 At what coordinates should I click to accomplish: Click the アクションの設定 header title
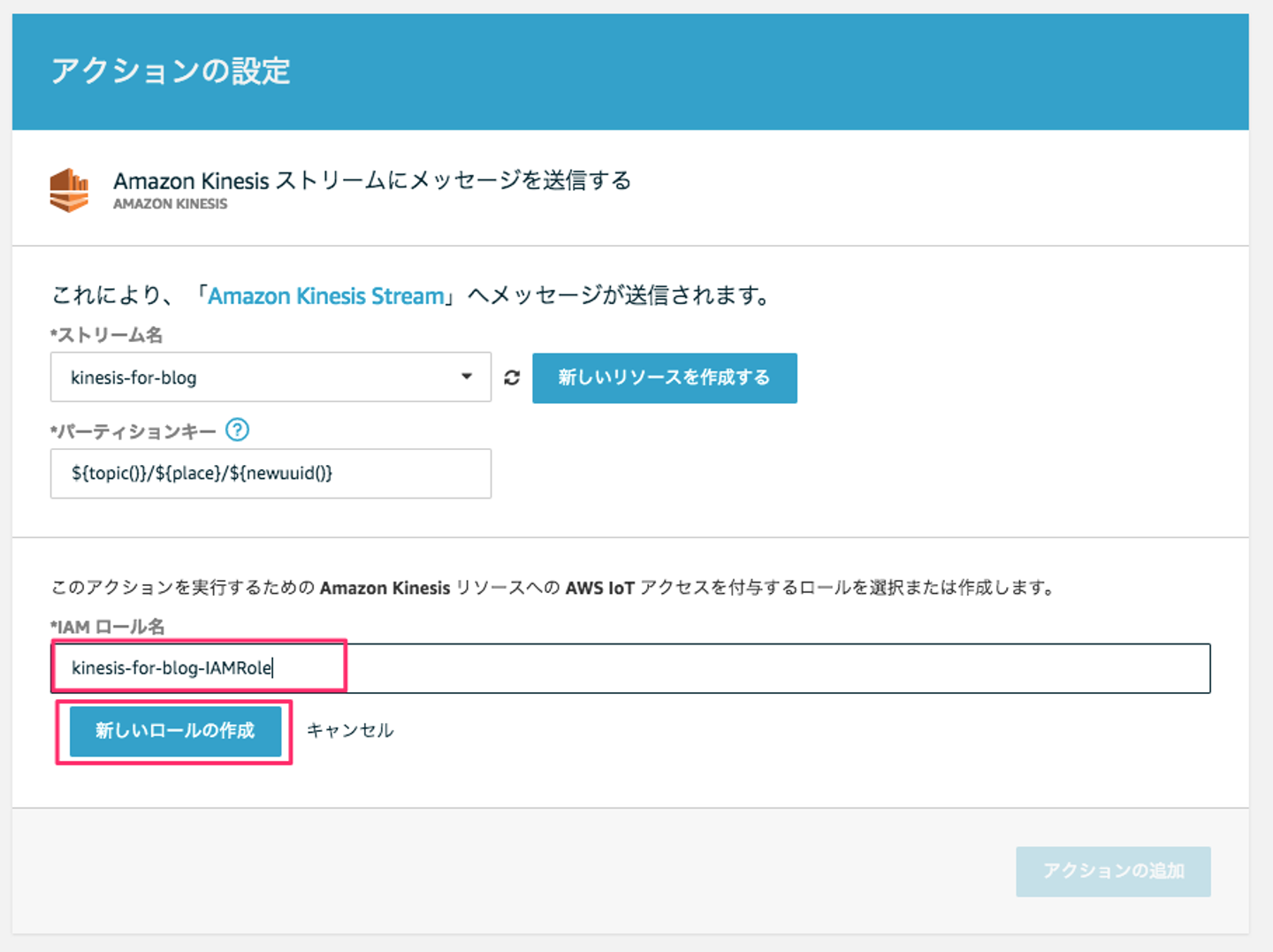coord(171,72)
